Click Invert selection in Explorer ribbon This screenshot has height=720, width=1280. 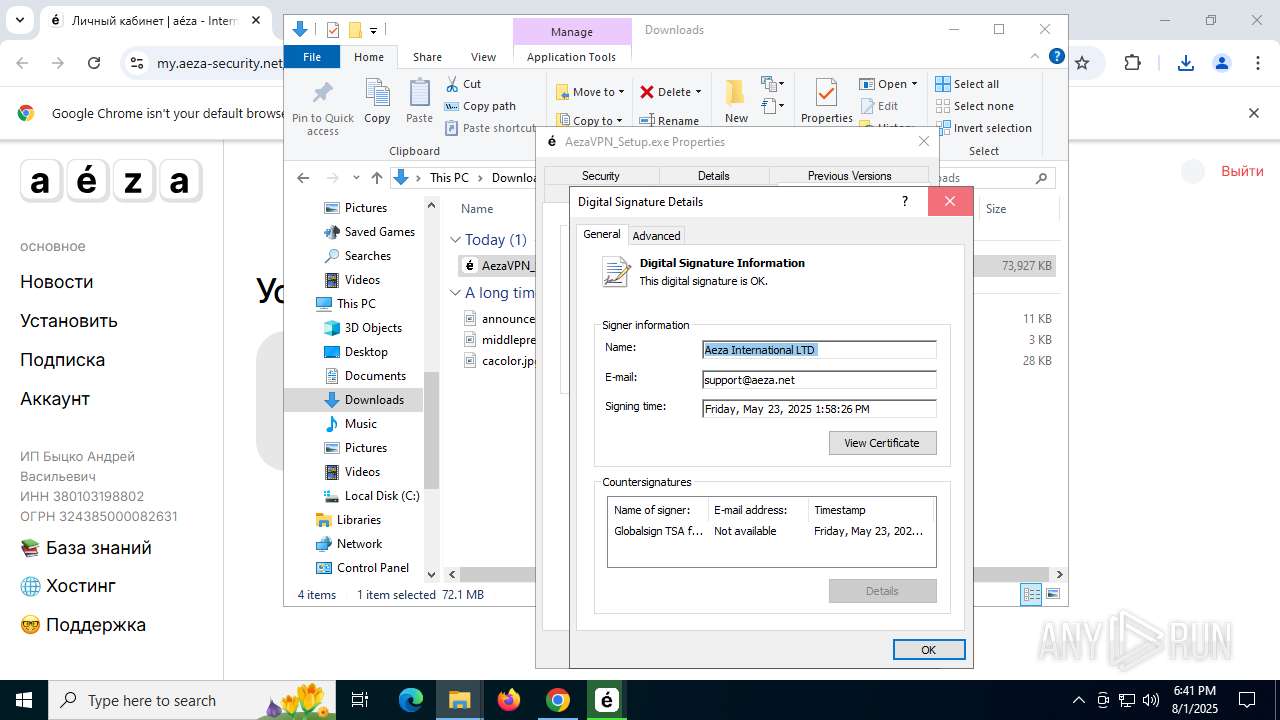click(983, 128)
